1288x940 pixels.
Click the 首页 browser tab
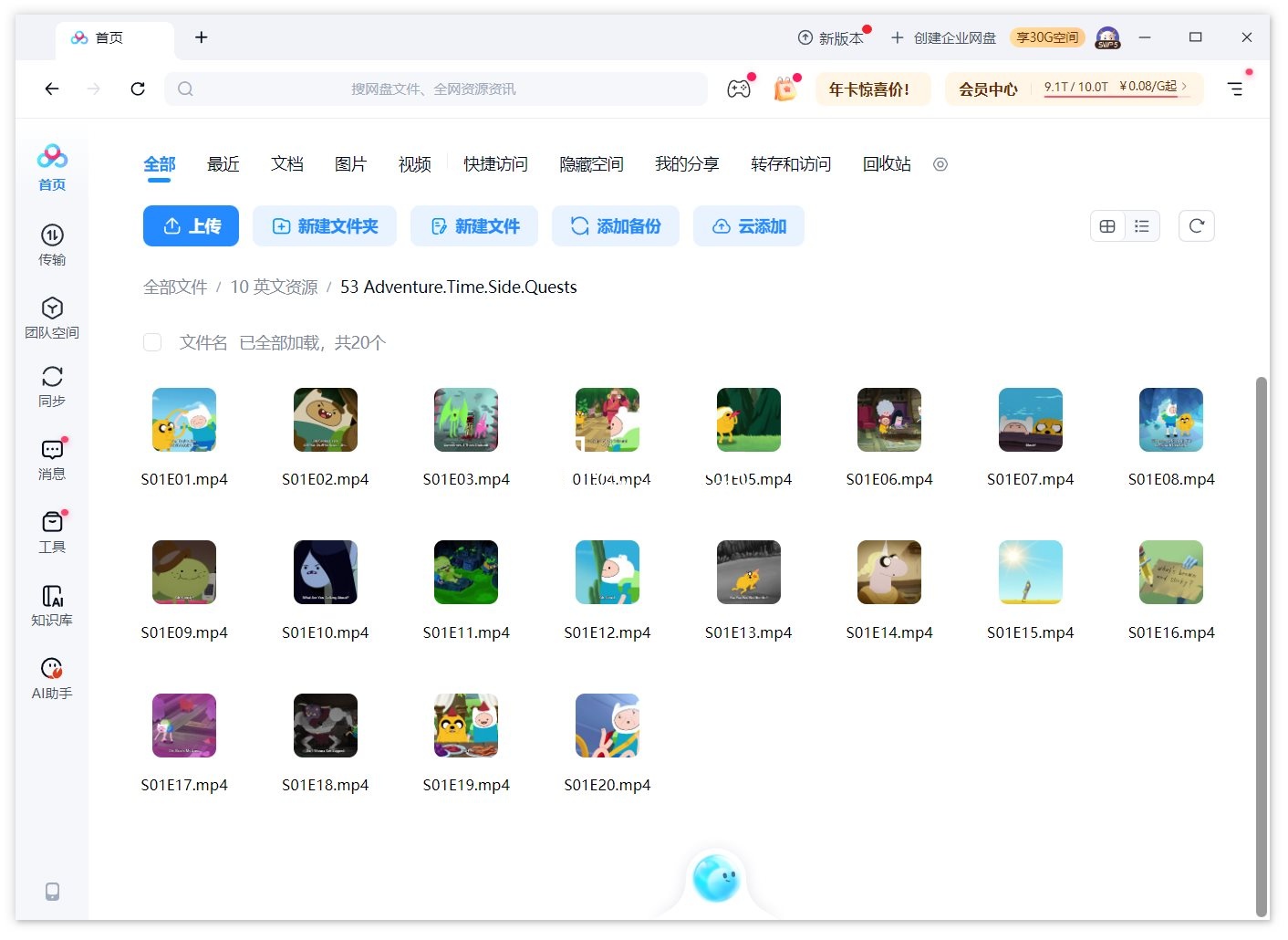point(115,38)
